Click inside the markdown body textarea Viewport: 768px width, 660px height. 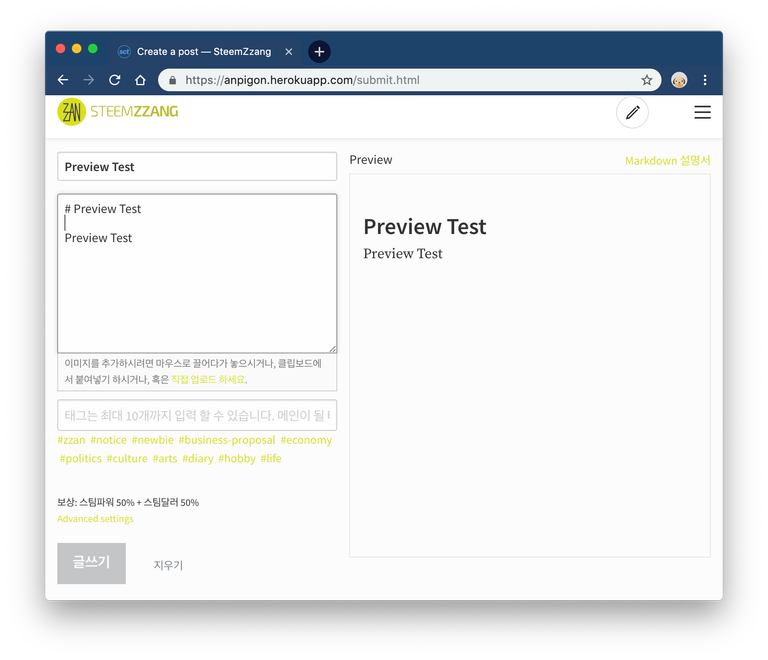tap(197, 273)
